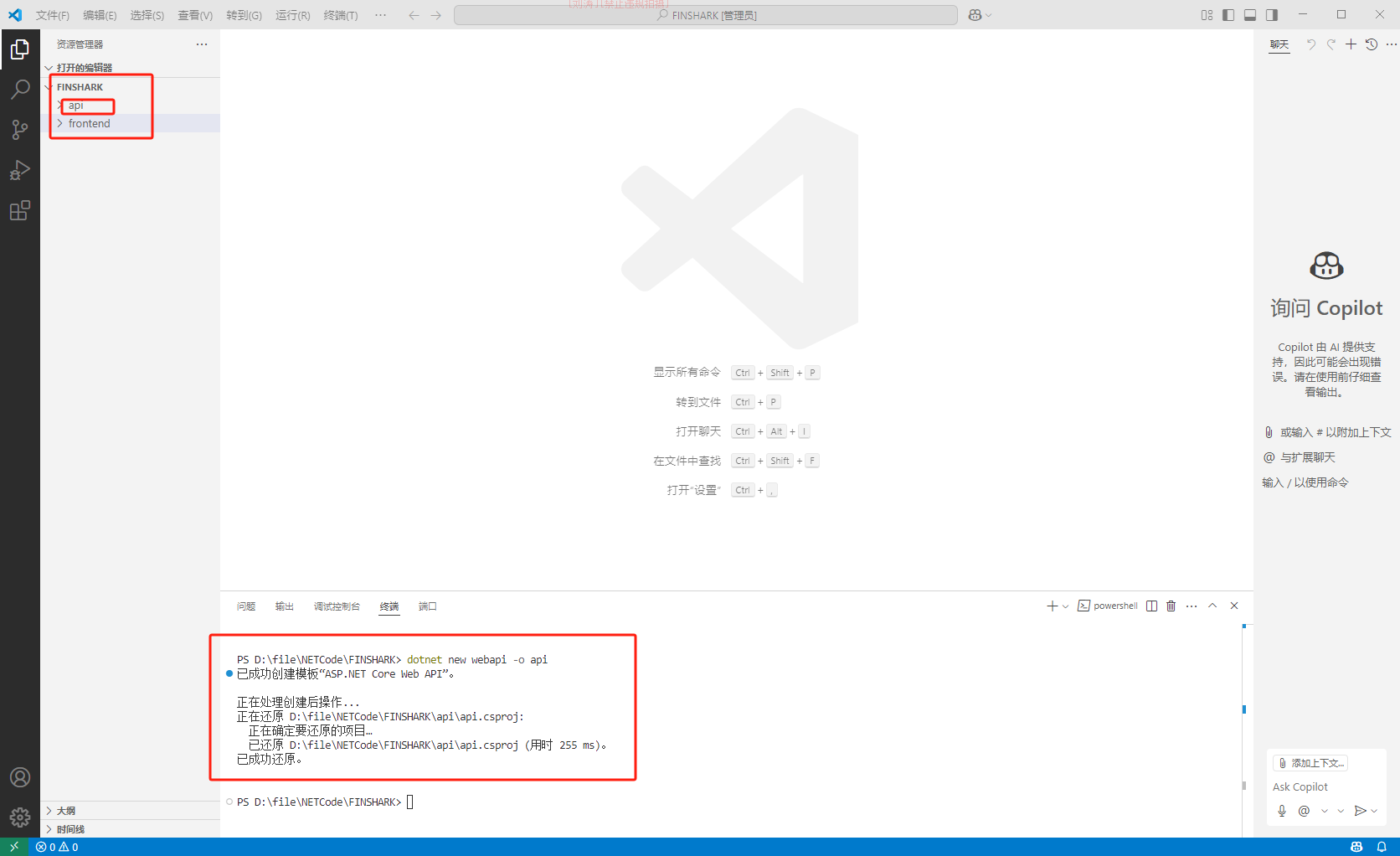Switch to the 端口 panel tab
The width and height of the screenshot is (1400, 856).
pos(428,606)
